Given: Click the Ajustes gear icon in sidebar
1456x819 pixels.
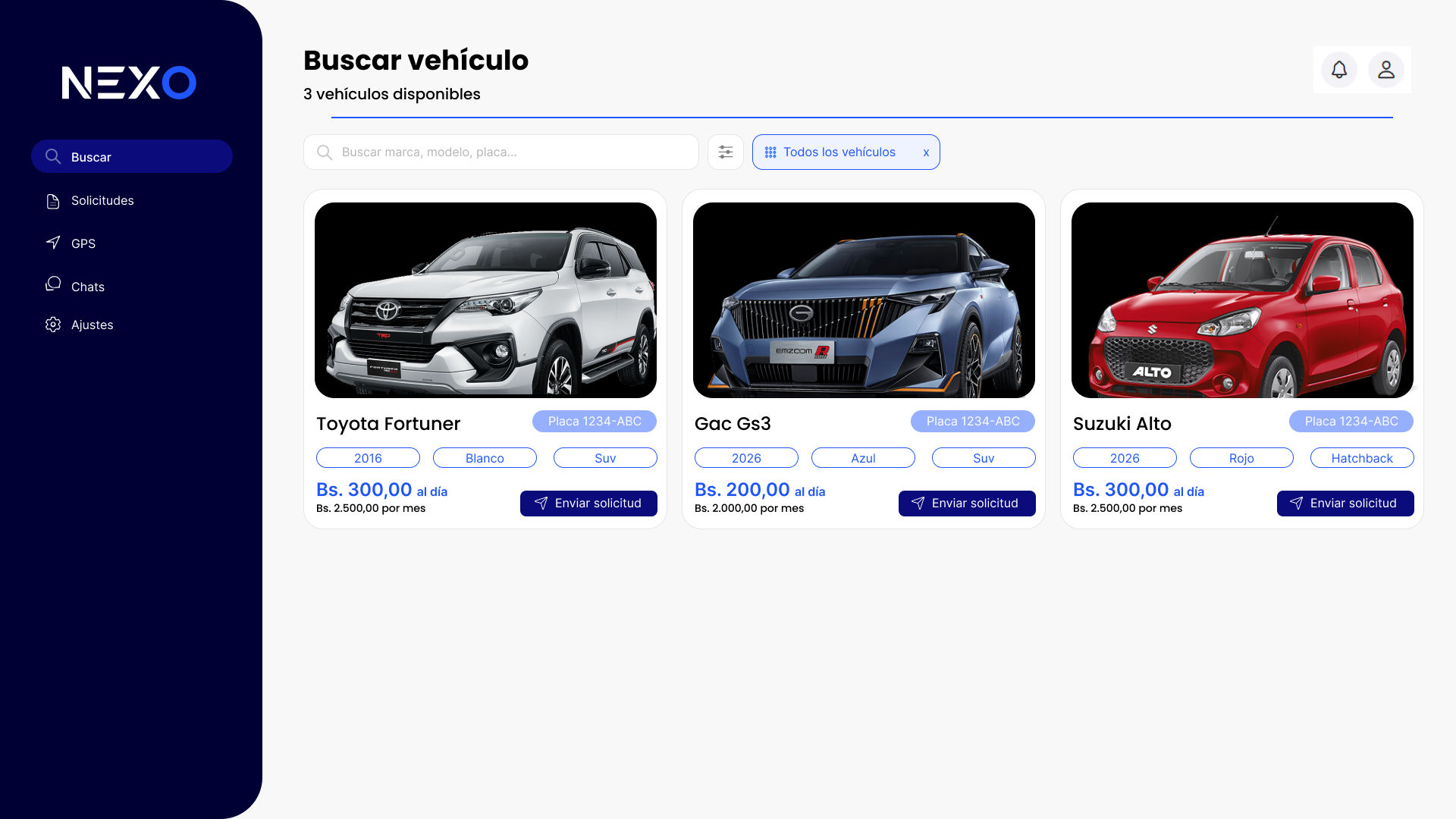Looking at the screenshot, I should [53, 325].
